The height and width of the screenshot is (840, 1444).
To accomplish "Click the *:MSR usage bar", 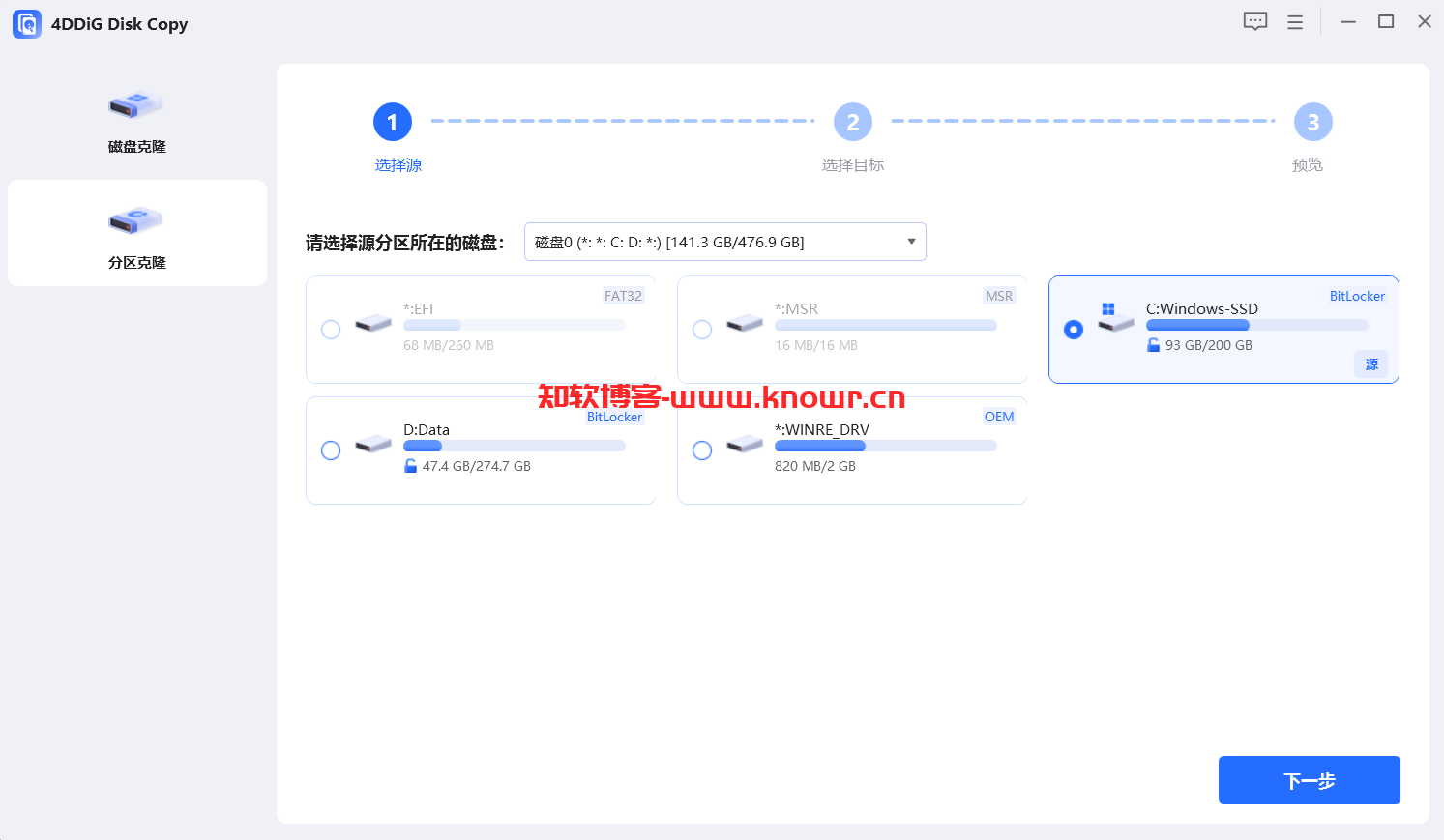I will click(886, 325).
